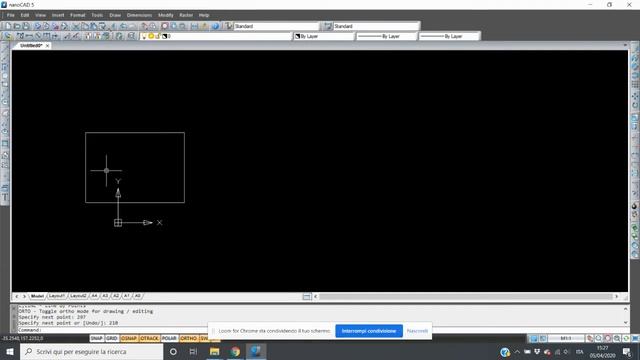Toggle OSNAP mode in status bar
The image size is (640, 360).
click(x=129, y=338)
